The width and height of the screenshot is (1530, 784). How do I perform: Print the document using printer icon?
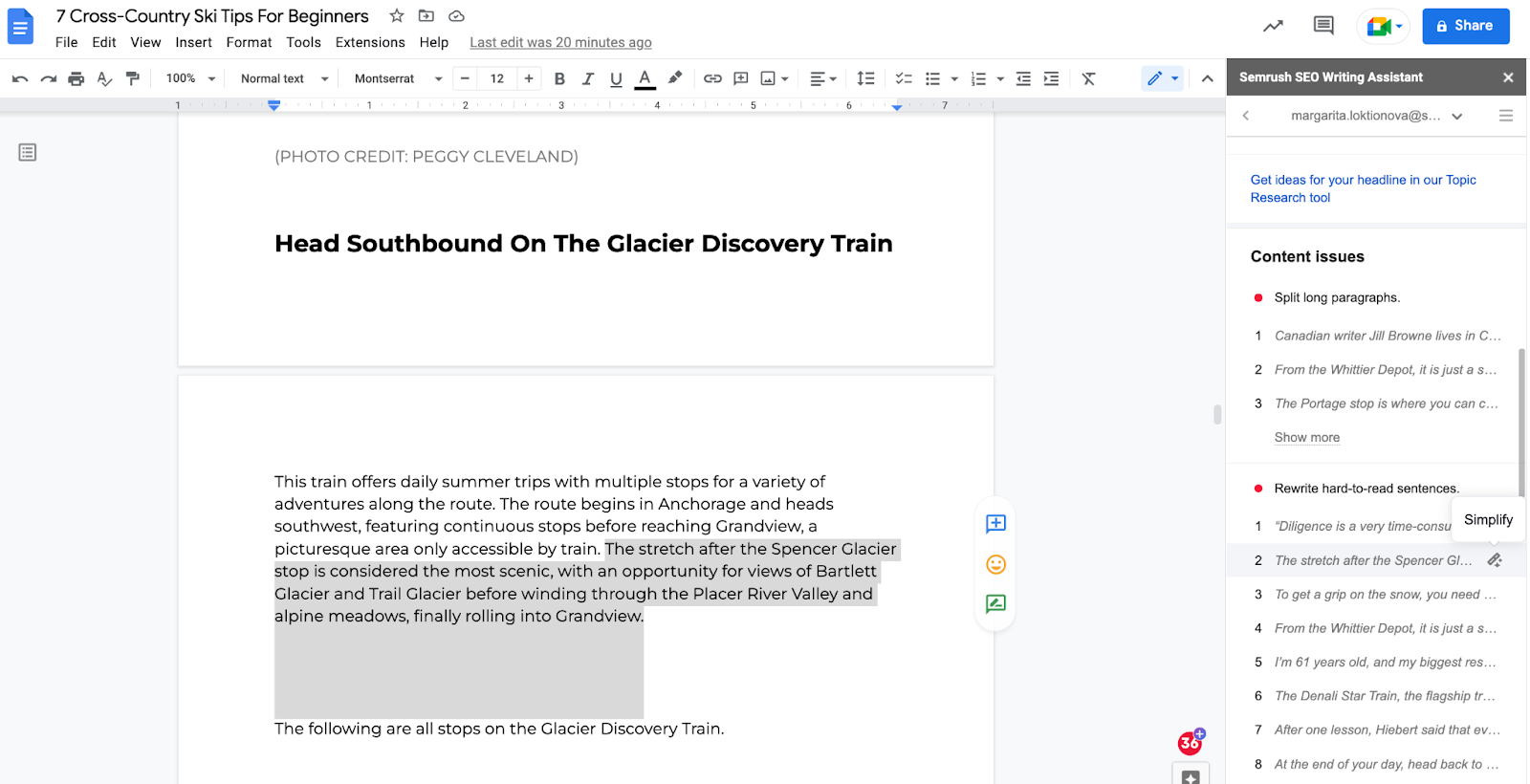[76, 78]
